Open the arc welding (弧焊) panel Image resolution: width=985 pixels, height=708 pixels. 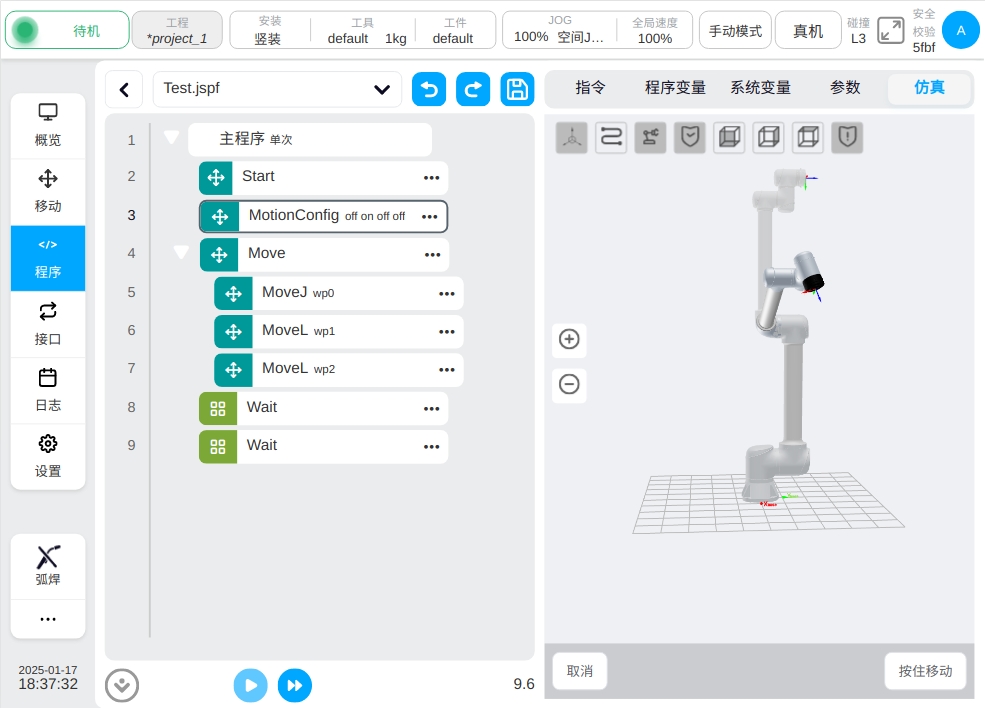[48, 566]
